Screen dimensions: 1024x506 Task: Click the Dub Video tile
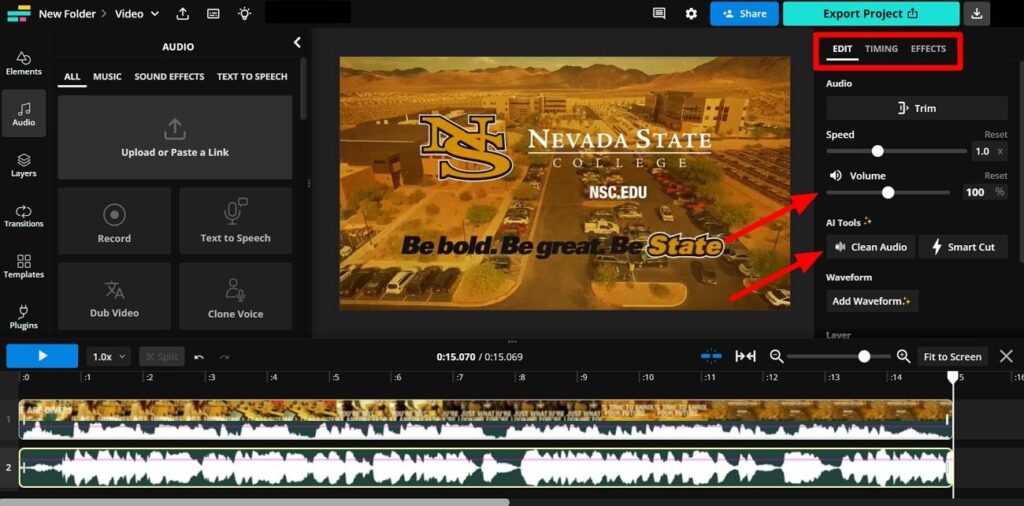(x=114, y=296)
